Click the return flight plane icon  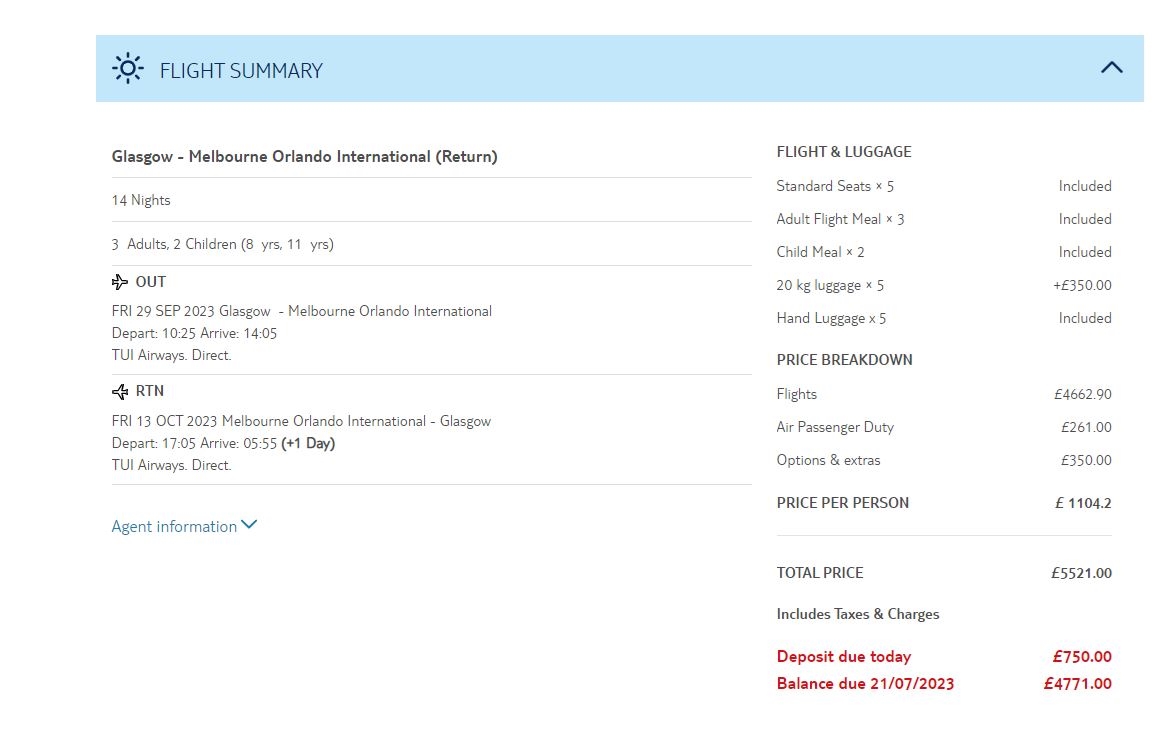pyautogui.click(x=121, y=392)
